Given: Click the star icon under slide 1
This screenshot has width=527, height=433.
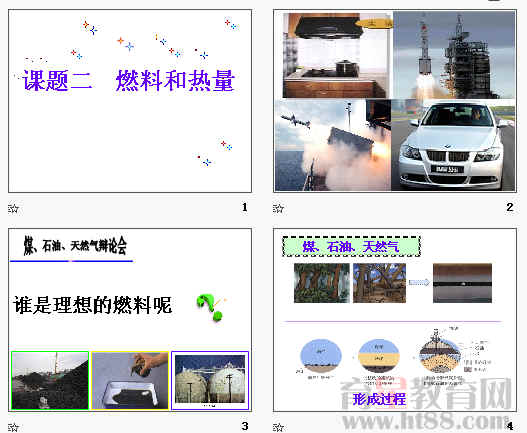Looking at the screenshot, I should tap(13, 208).
